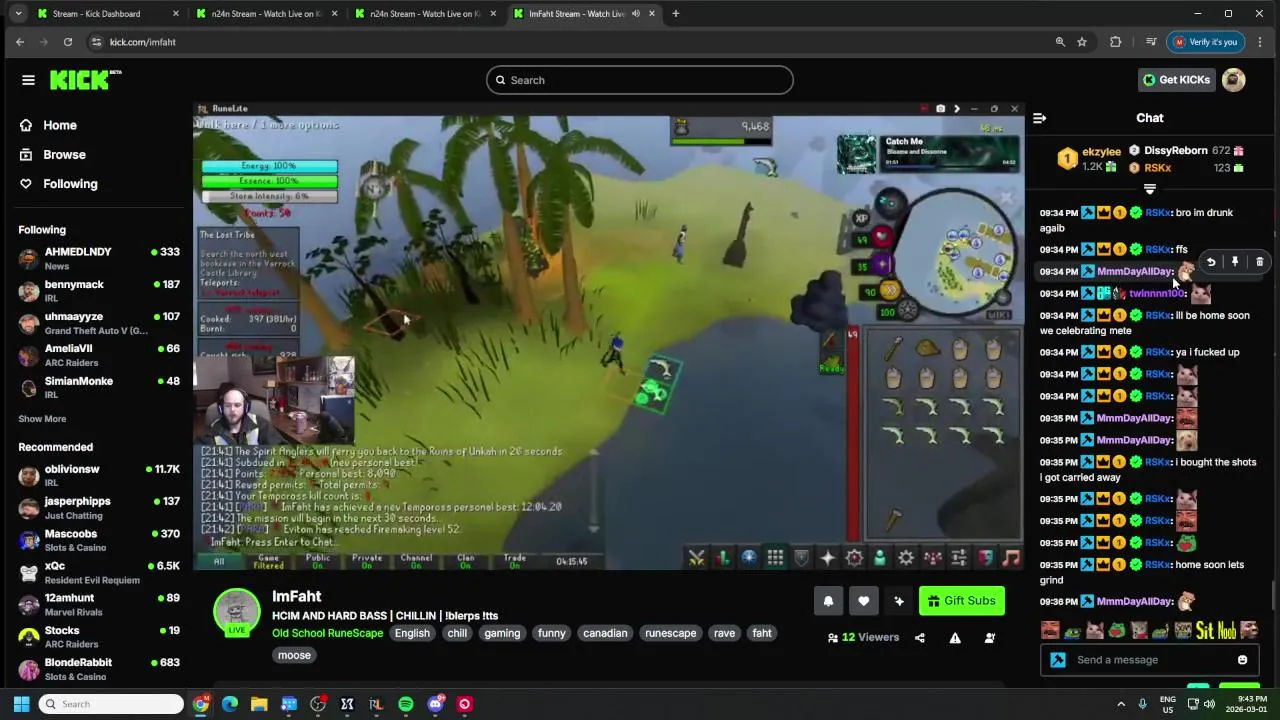This screenshot has height=720, width=1280.
Task: Share the stream via share icon
Action: [920, 638]
